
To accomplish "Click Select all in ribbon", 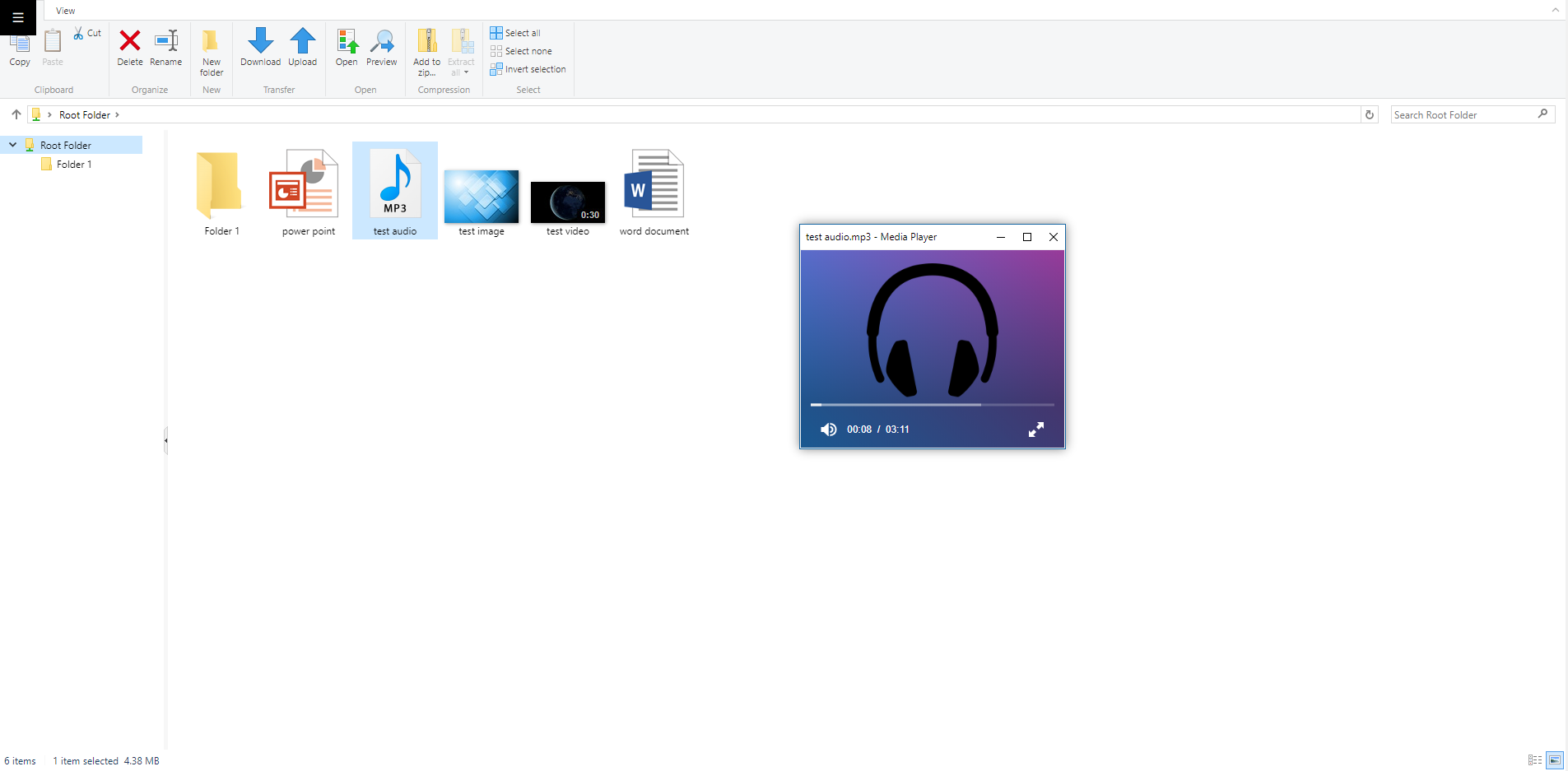I will pyautogui.click(x=516, y=33).
